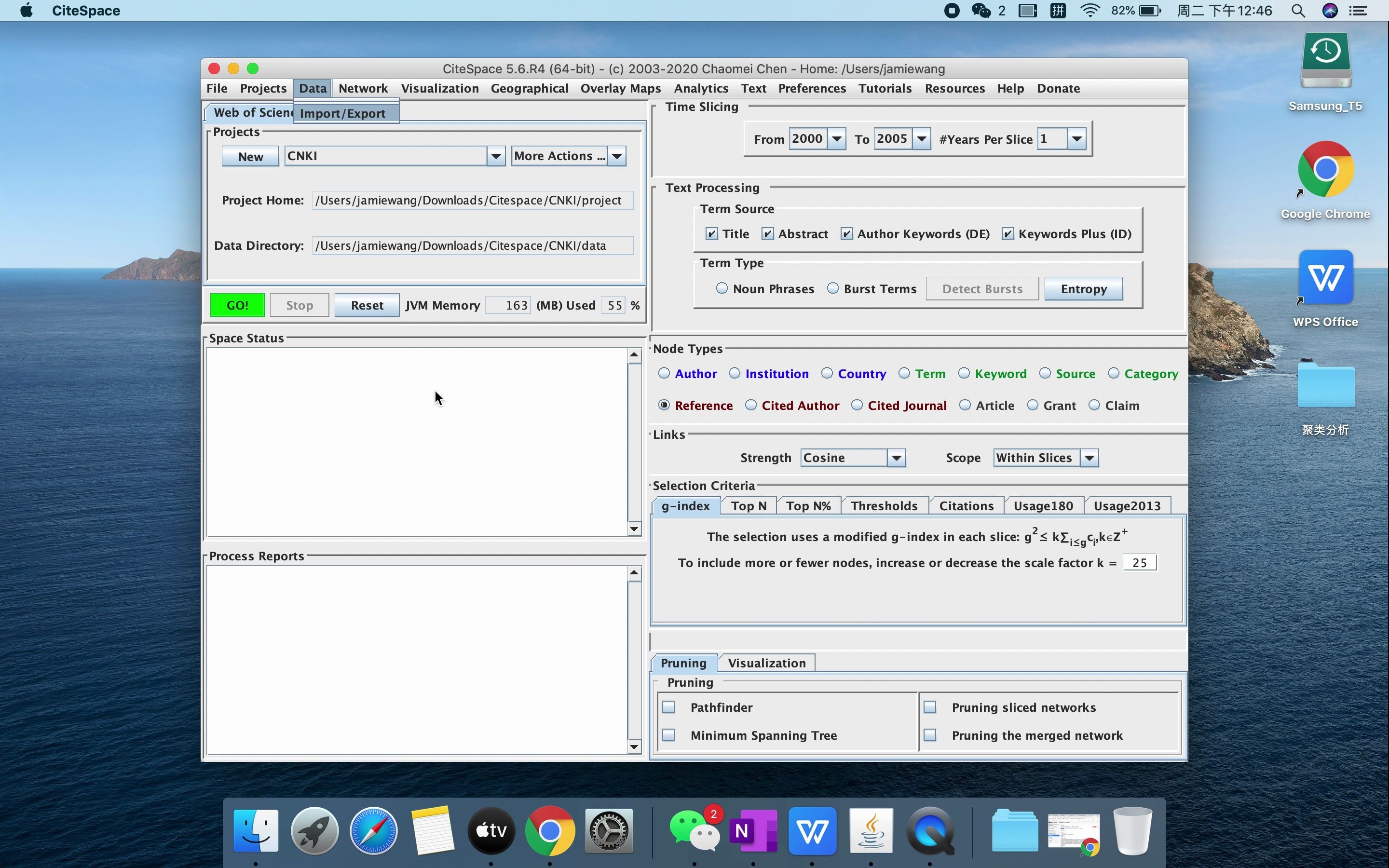1389x868 pixels.
Task: Open OneNote from the dock
Action: coord(753,830)
